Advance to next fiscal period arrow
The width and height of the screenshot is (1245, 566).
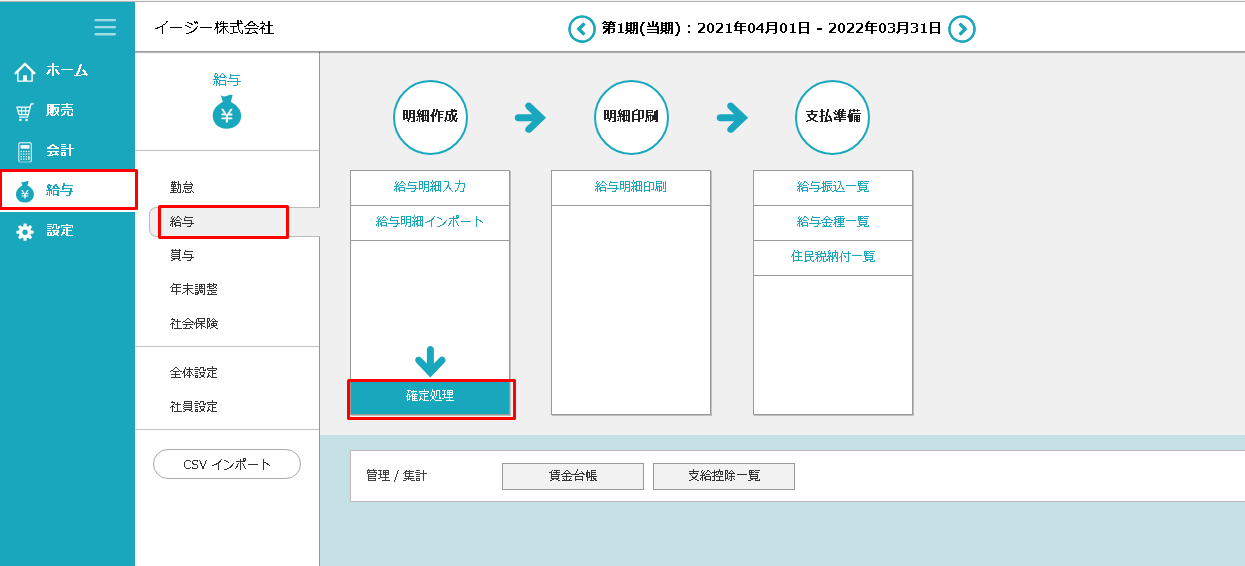961,29
